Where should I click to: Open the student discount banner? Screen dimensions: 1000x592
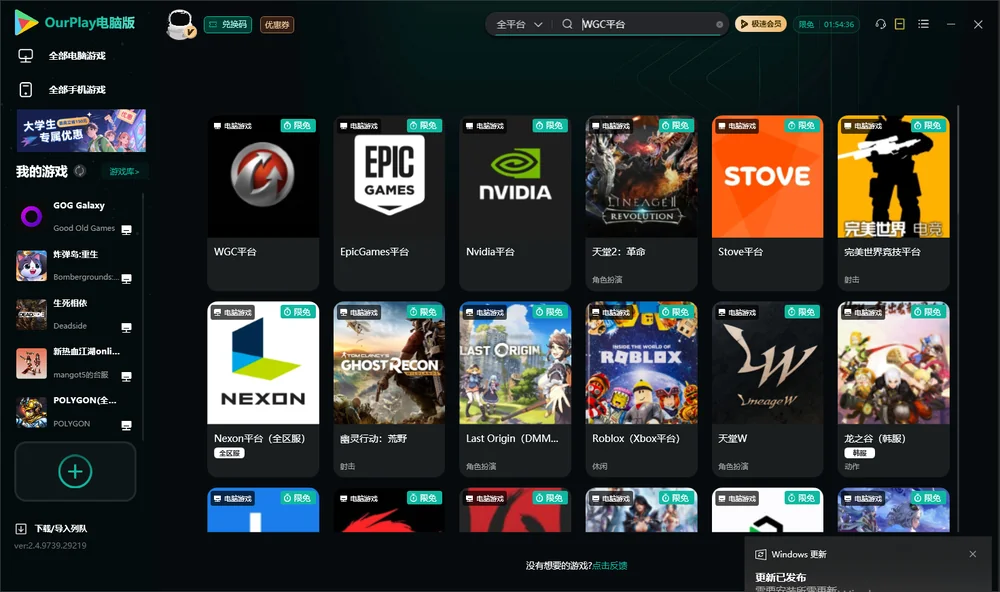[82, 131]
